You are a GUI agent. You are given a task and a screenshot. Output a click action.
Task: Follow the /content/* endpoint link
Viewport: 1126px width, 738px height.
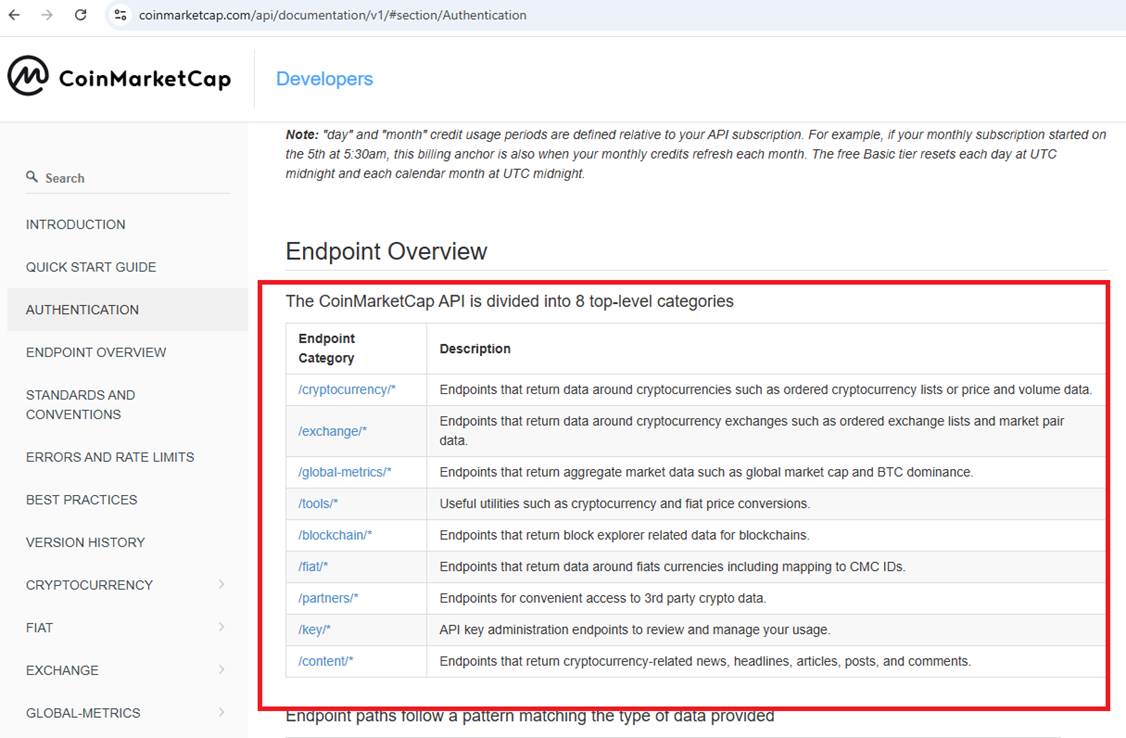(x=326, y=662)
